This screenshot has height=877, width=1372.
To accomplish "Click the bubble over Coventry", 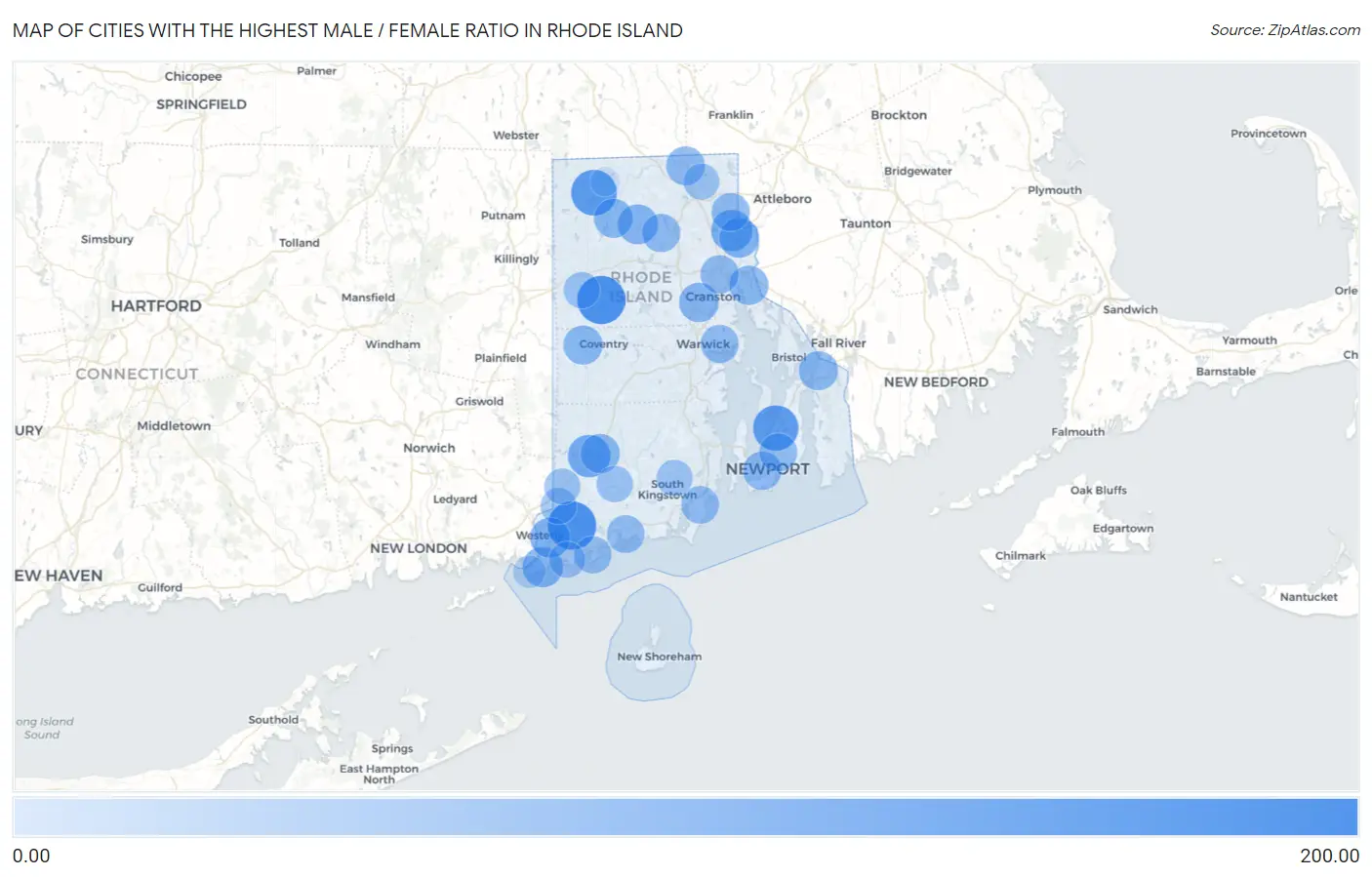I will (x=583, y=345).
